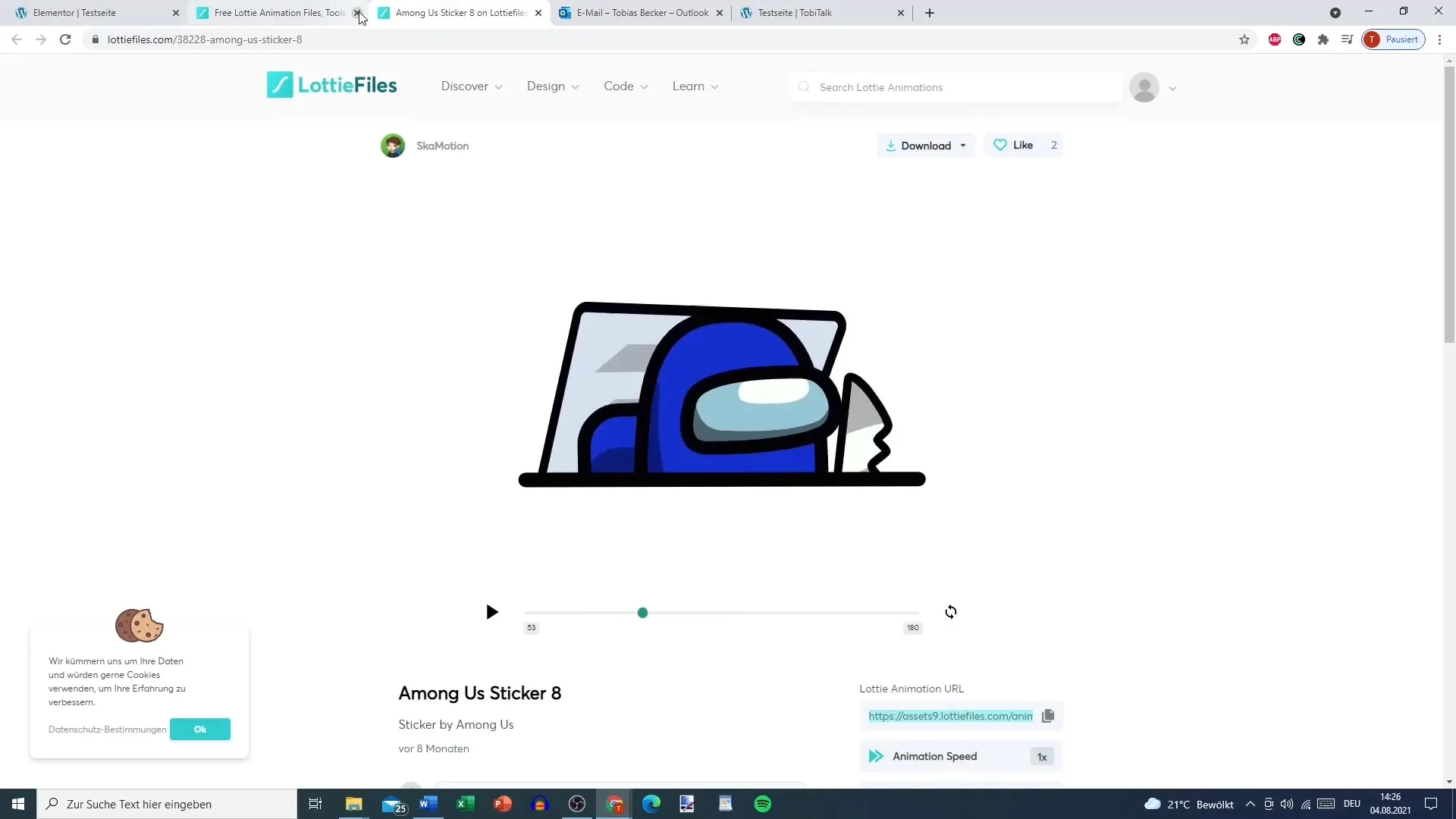Screen dimensions: 1456x819
Task: Switch to Free Lottie Animation Files tab
Action: [x=273, y=13]
